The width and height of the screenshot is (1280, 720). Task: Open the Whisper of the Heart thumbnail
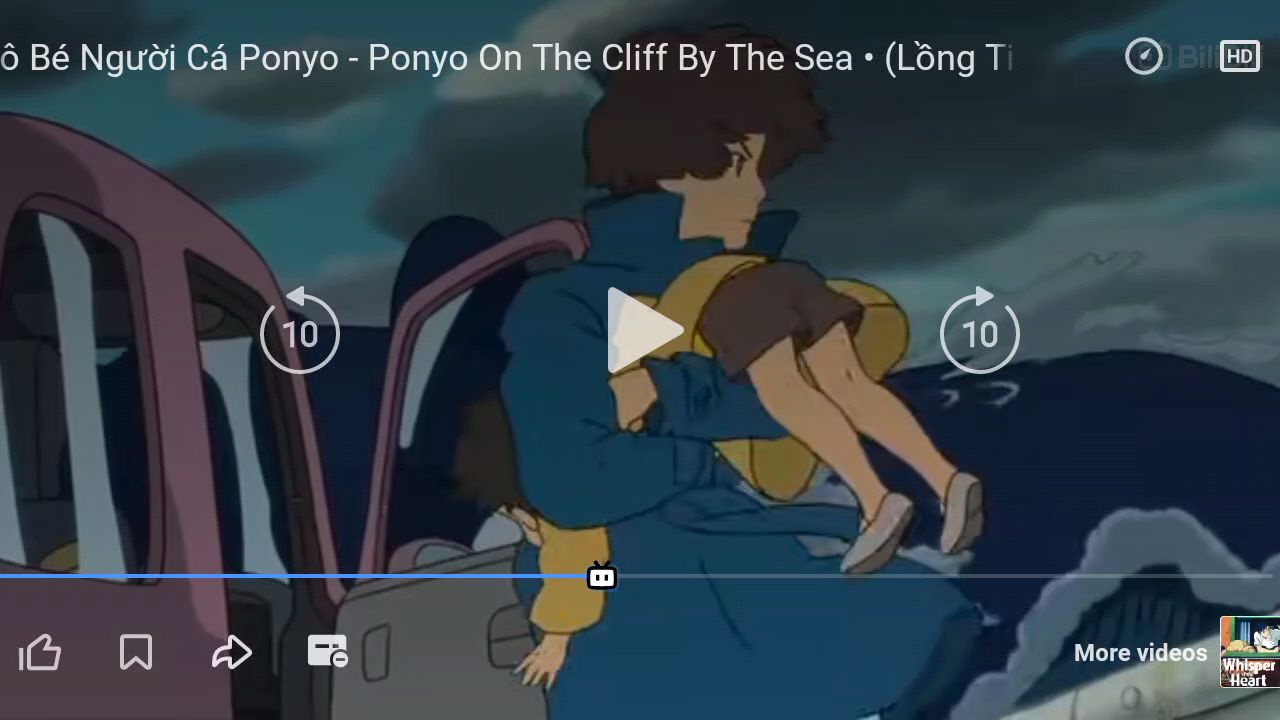1250,652
